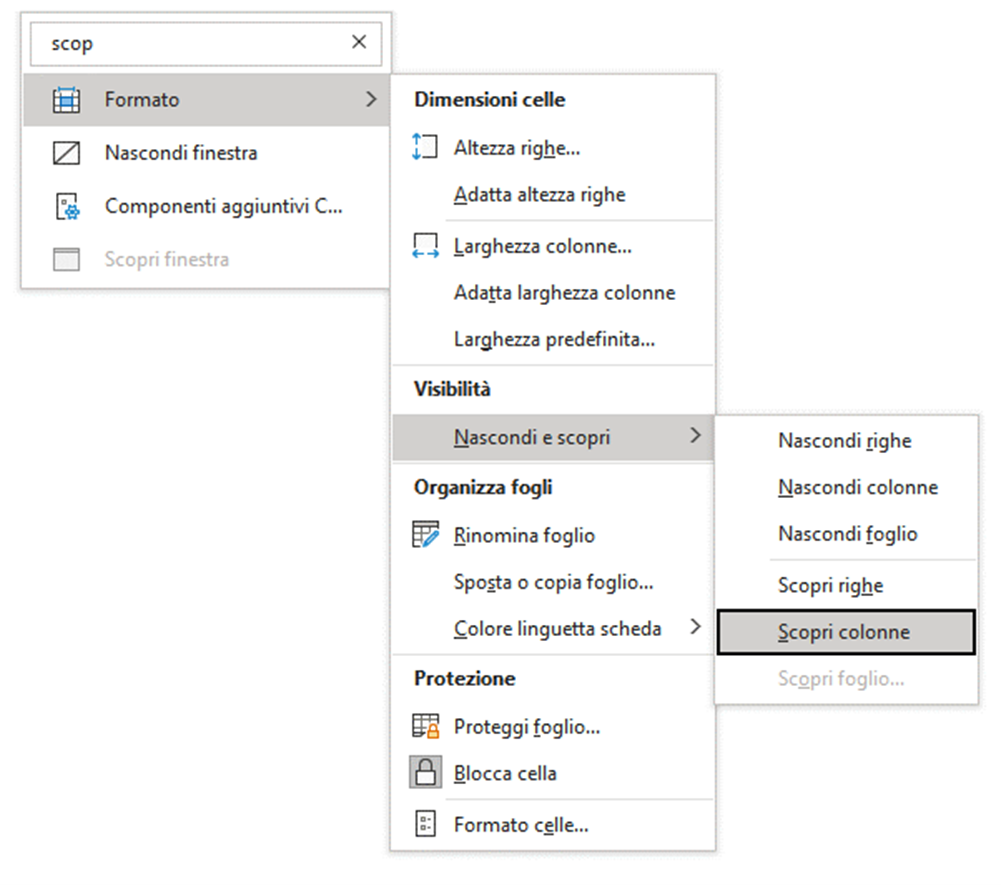Expand the Formato submenu arrow

pyautogui.click(x=372, y=100)
